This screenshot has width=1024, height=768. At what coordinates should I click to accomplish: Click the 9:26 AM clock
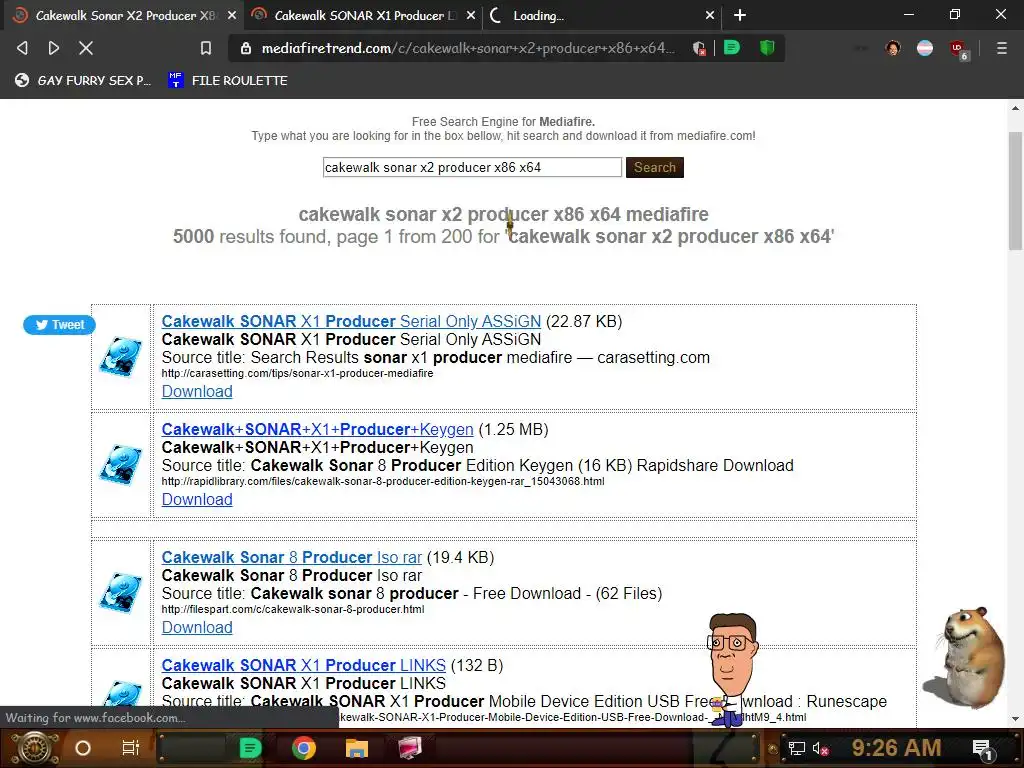pos(896,748)
